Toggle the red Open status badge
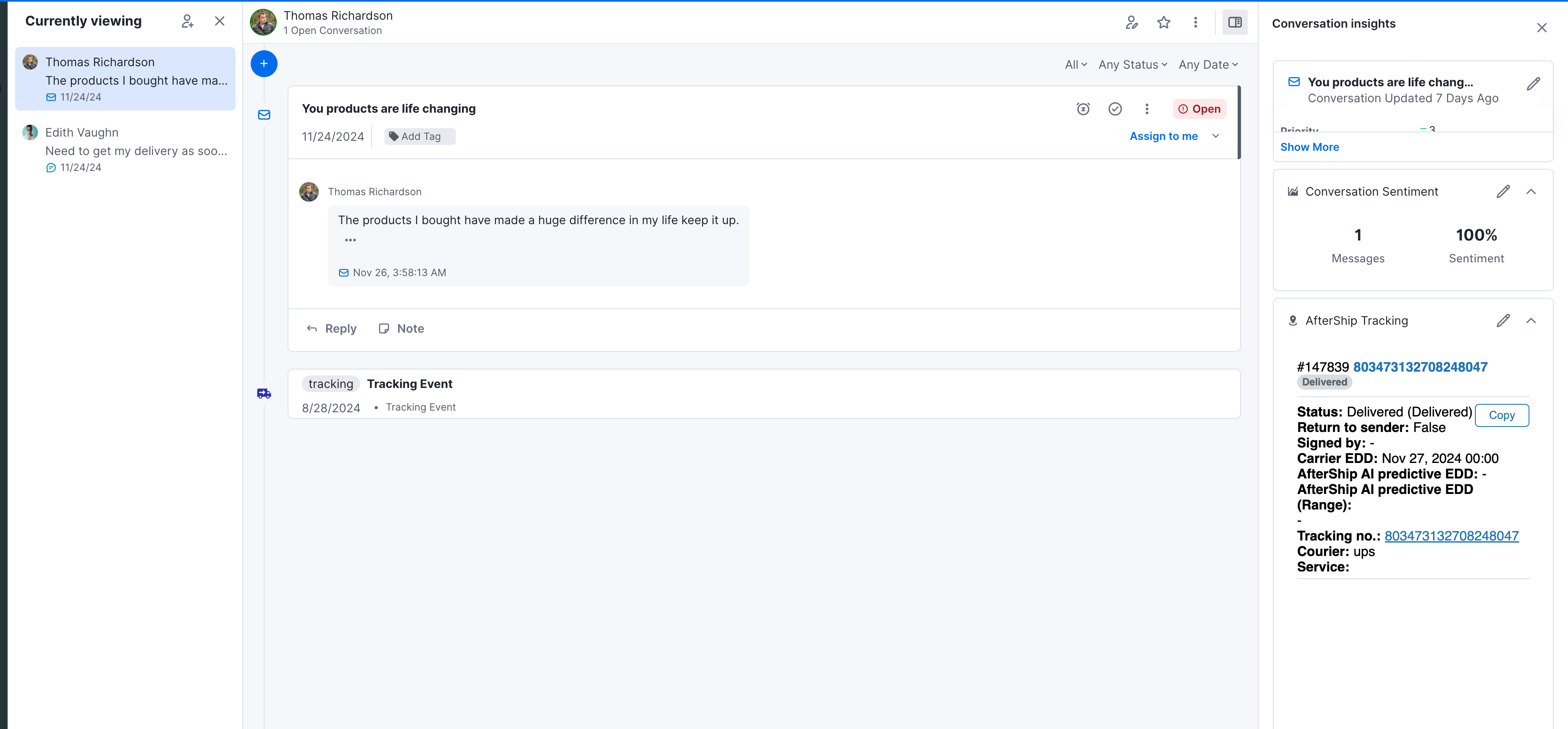The height and width of the screenshot is (729, 1568). (x=1199, y=109)
